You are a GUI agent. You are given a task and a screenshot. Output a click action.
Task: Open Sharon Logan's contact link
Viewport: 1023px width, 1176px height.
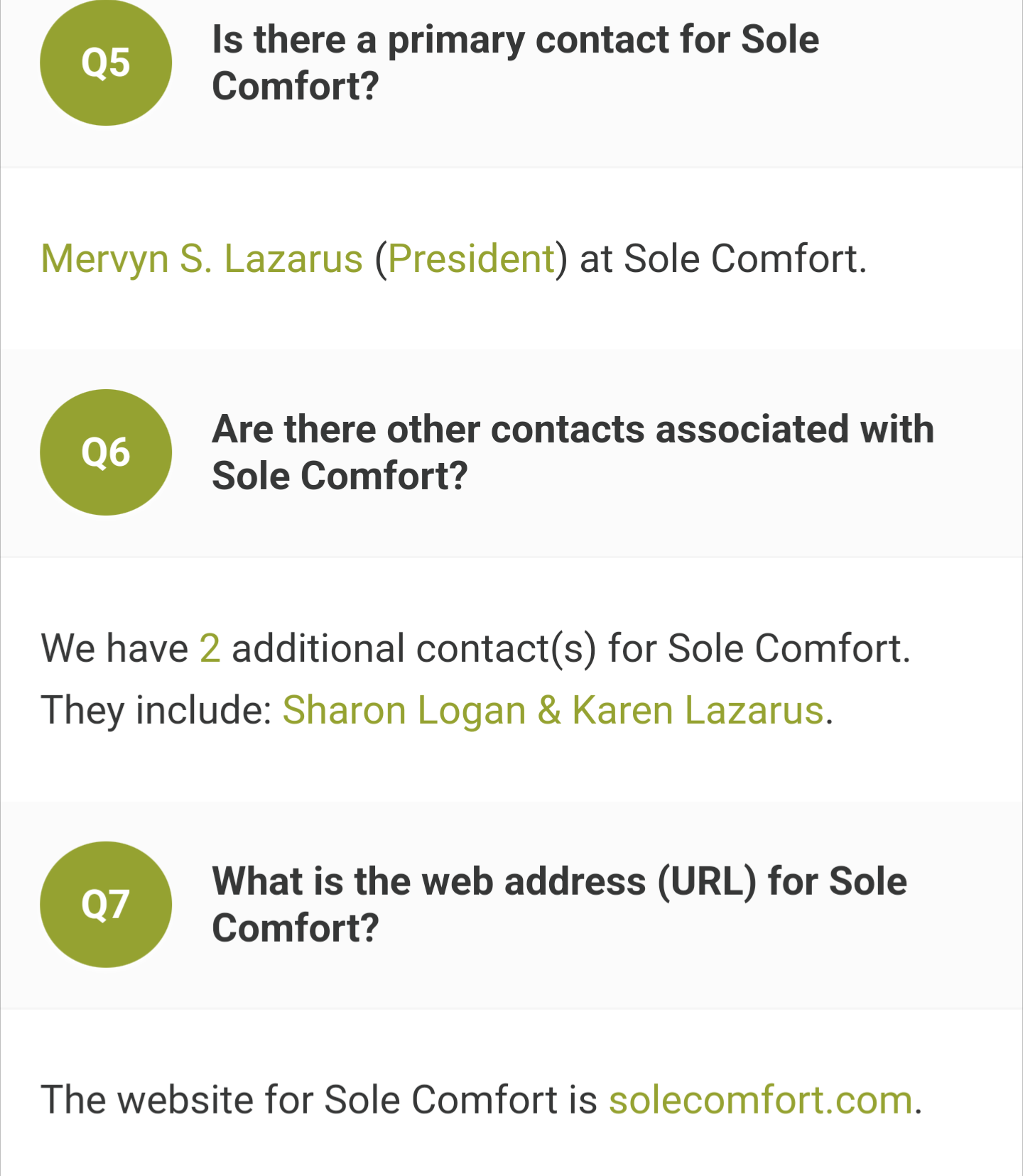404,710
